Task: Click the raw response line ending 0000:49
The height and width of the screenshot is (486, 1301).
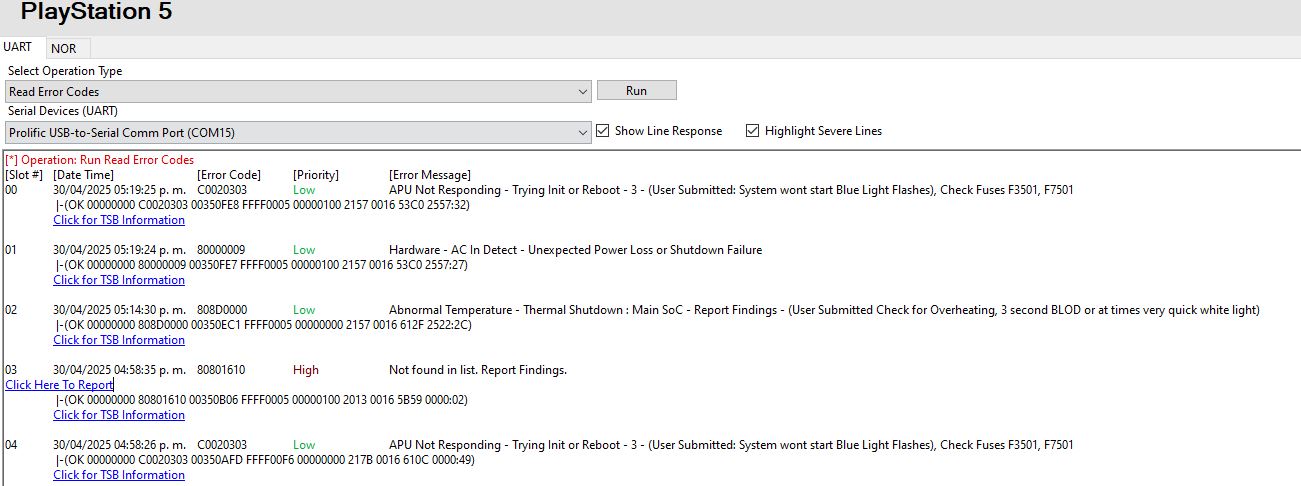Action: tap(265, 460)
